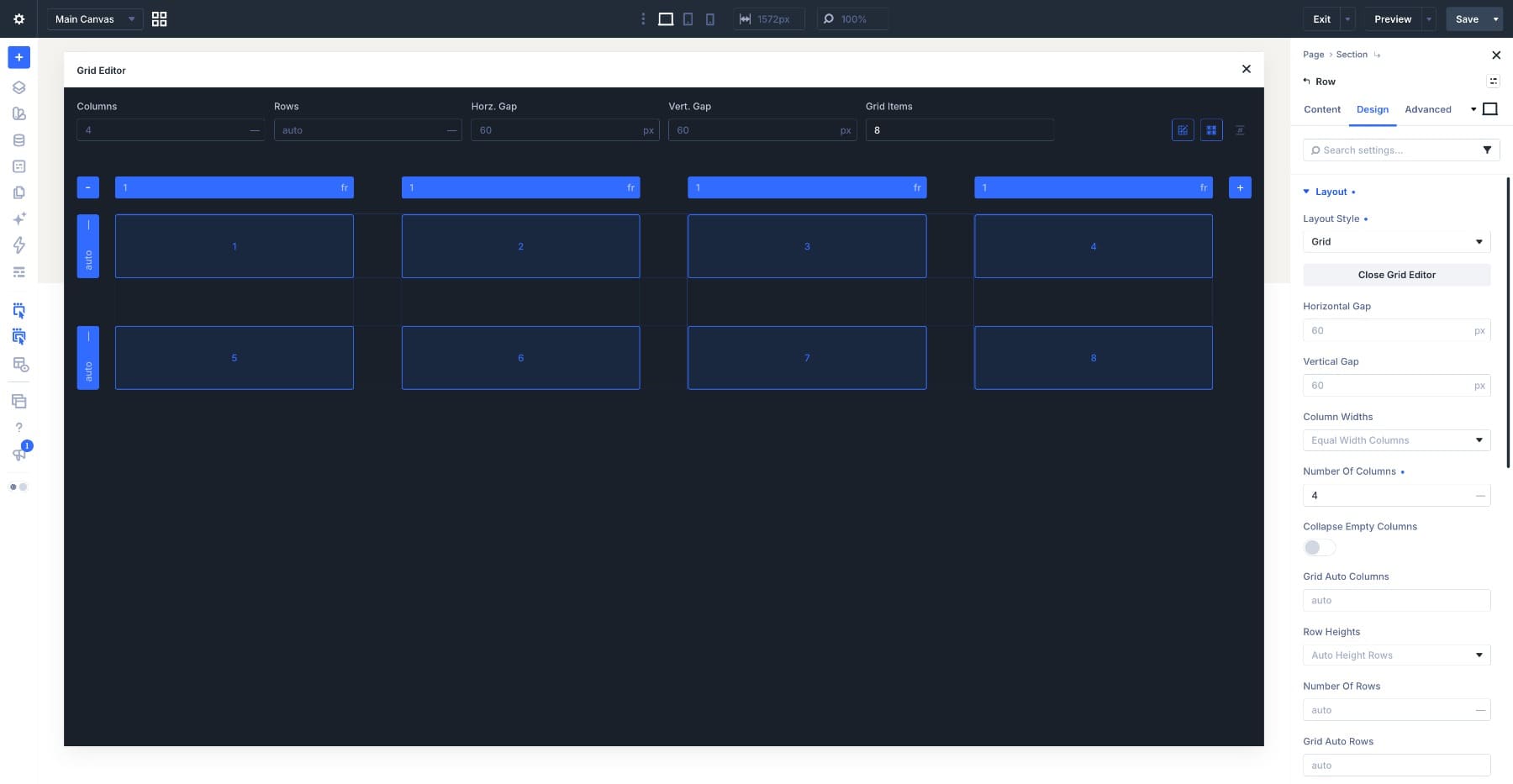
Task: Click the second row auto handle
Action: pyautogui.click(x=87, y=358)
